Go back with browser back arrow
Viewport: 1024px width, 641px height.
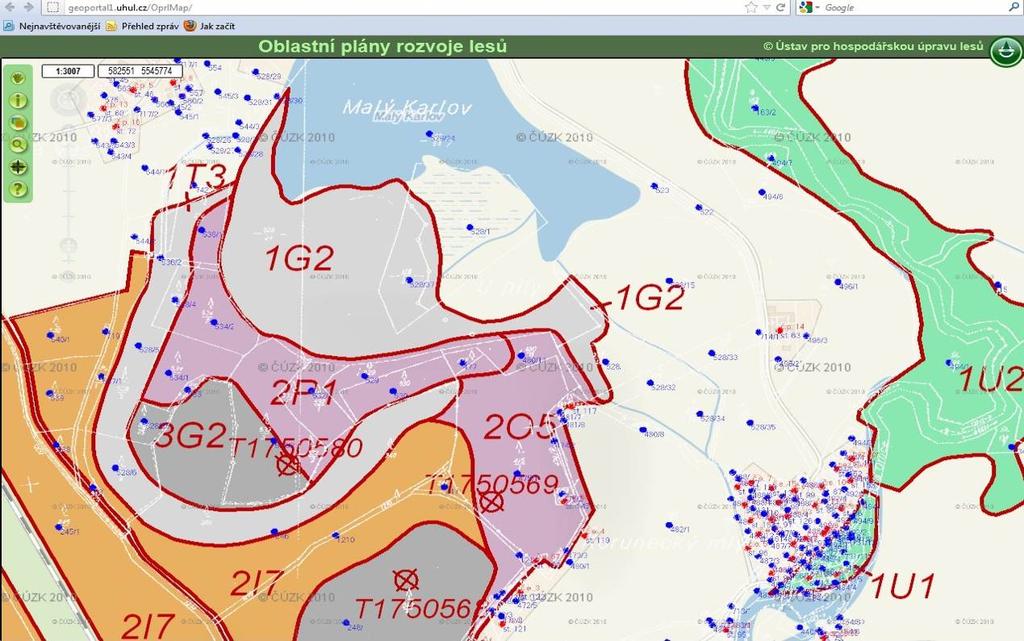point(10,7)
